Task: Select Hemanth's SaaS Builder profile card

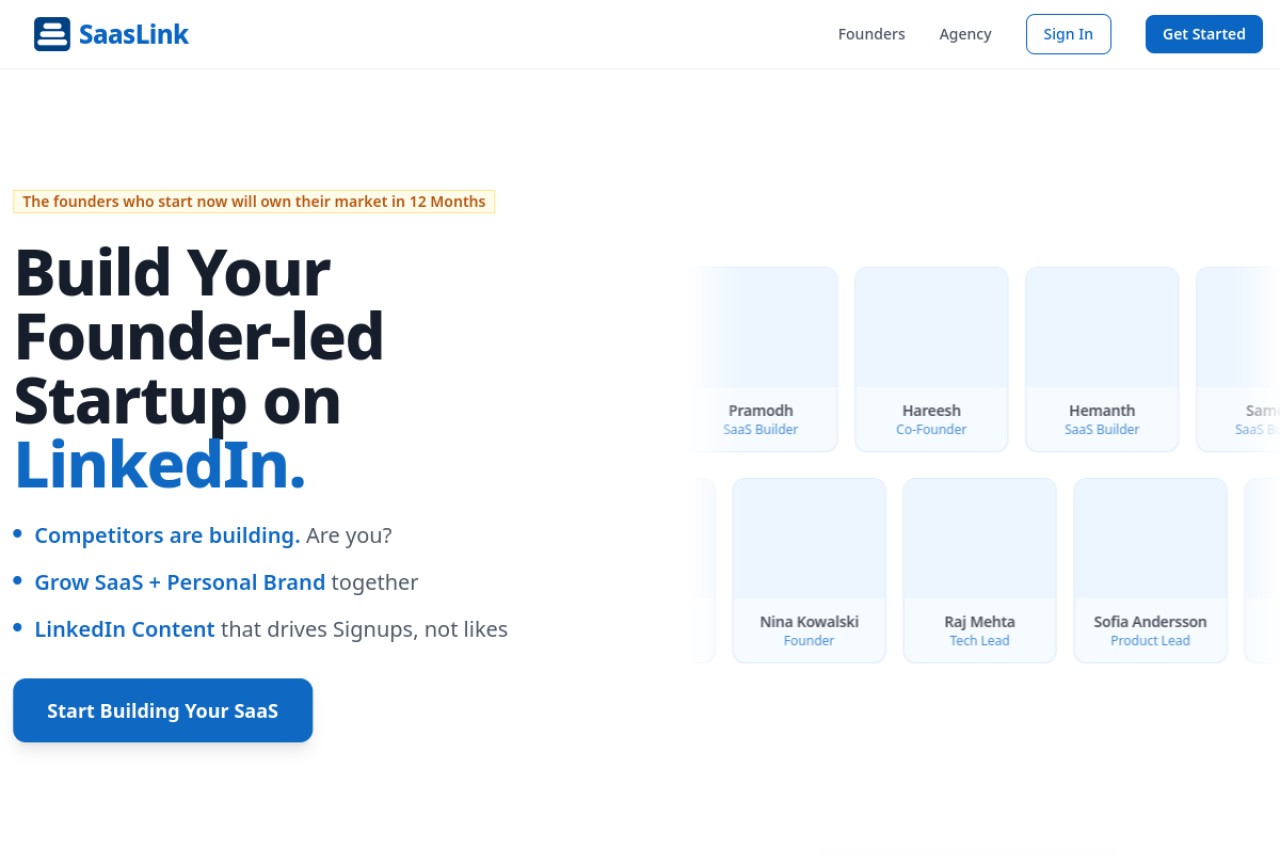Action: coord(1102,359)
